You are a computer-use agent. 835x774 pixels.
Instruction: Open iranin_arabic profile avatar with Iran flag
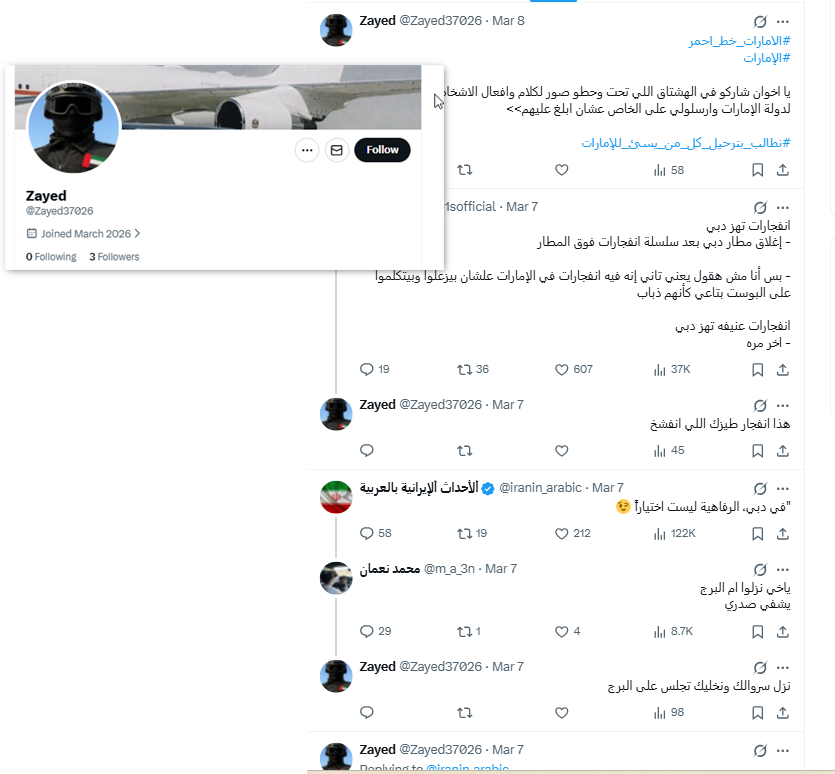[x=336, y=497]
